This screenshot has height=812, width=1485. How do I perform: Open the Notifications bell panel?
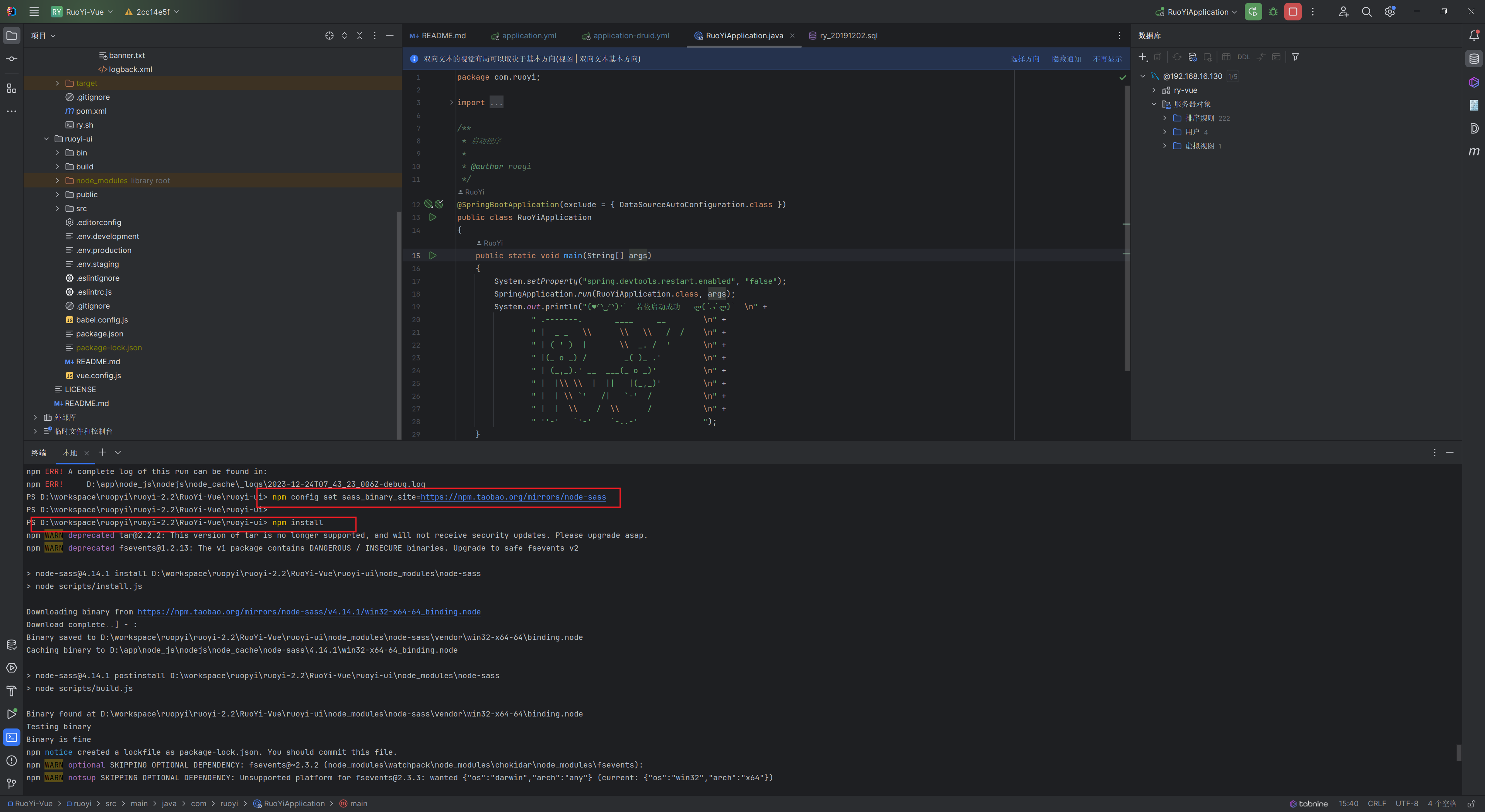tap(1473, 36)
